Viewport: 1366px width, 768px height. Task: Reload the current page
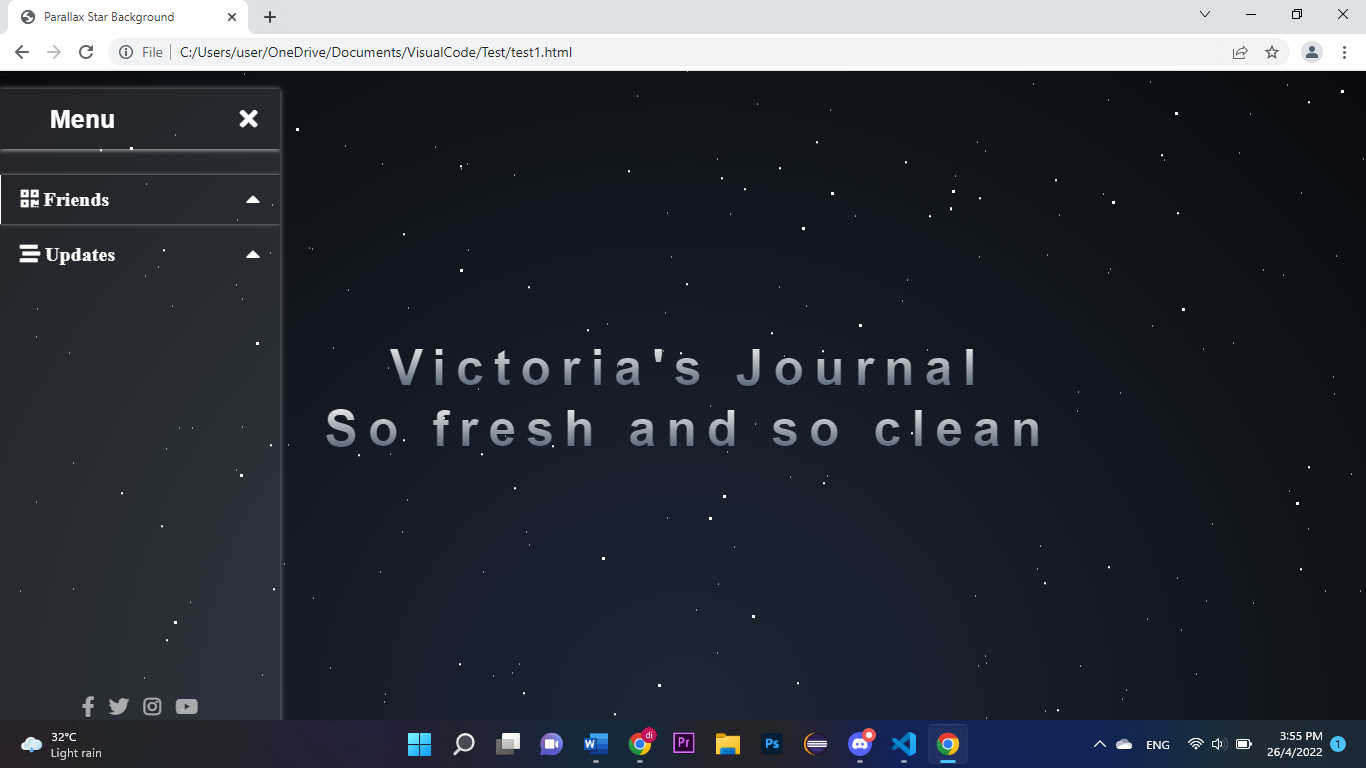coord(86,52)
